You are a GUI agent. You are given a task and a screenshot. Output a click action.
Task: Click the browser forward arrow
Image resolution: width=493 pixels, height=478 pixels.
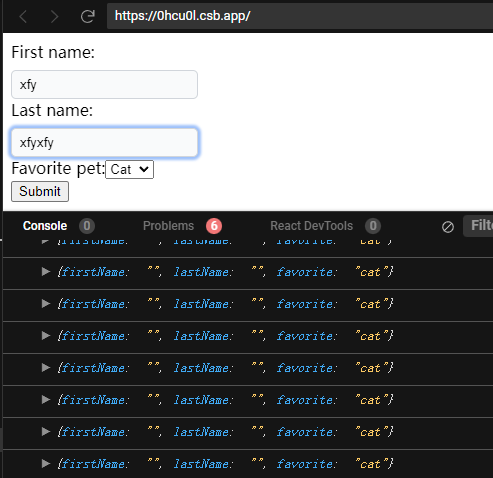54,16
